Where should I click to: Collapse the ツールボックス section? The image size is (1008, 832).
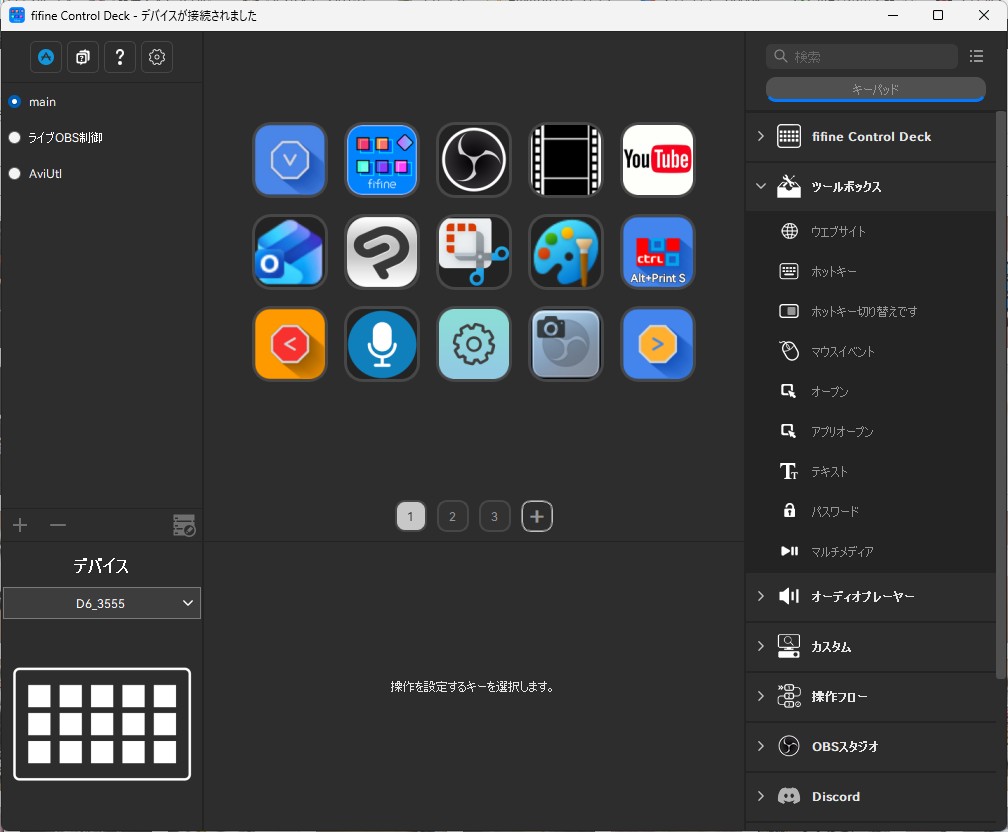[870, 187]
